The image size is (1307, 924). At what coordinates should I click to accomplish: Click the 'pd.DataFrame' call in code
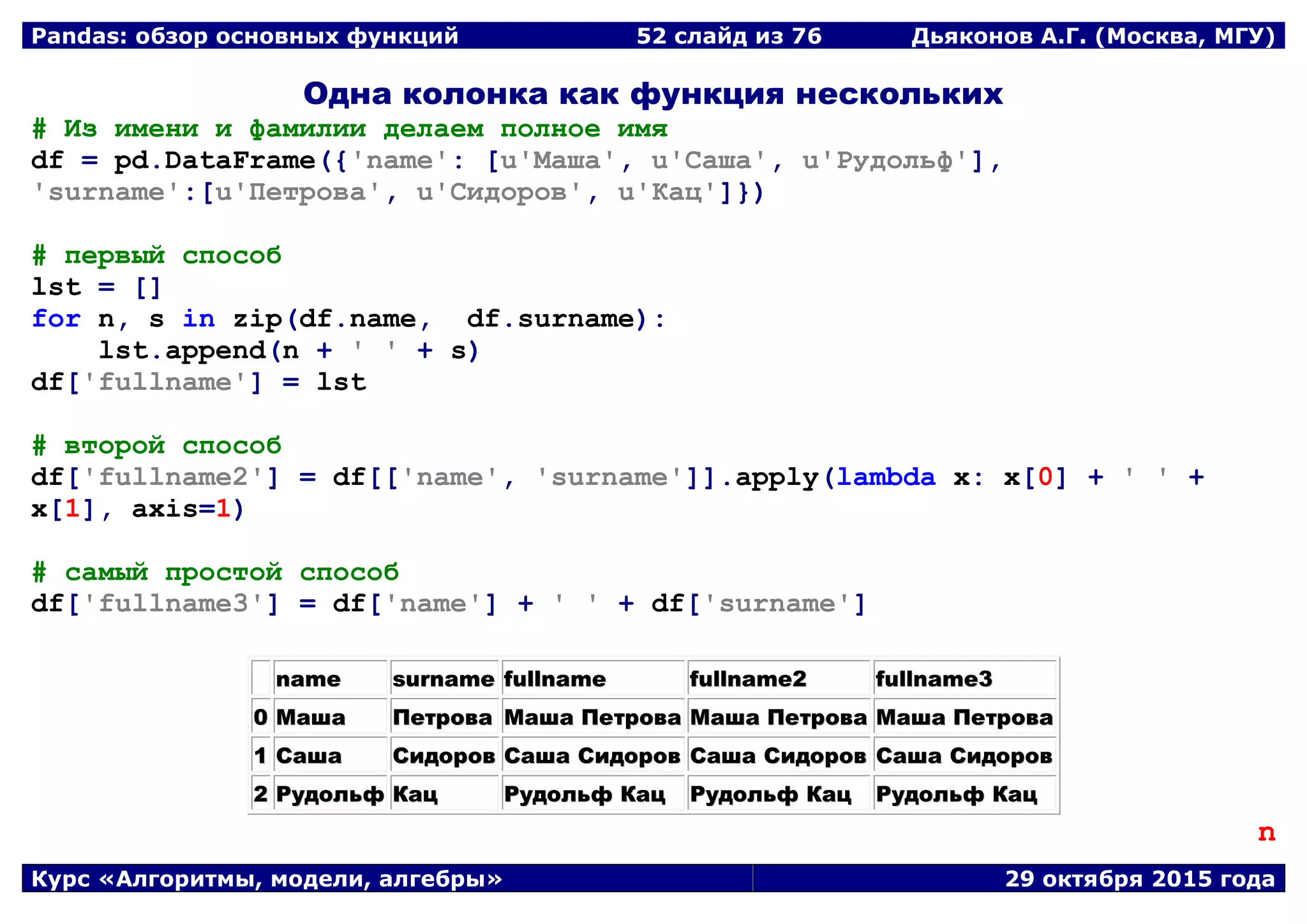(215, 160)
